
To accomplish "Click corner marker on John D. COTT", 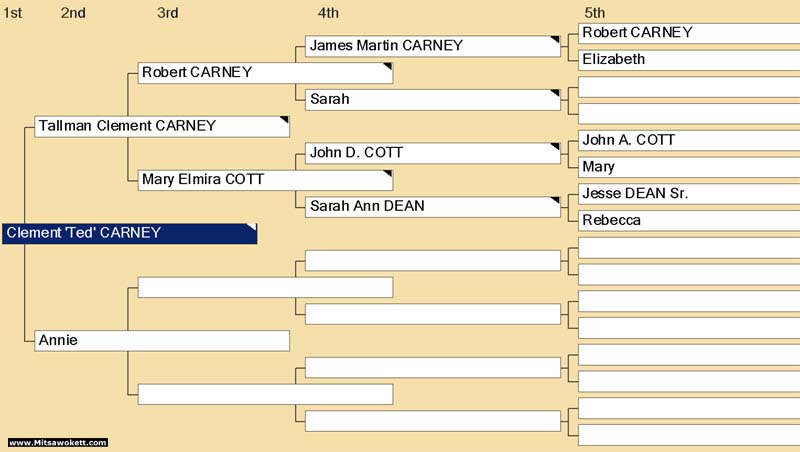I will pos(556,146).
